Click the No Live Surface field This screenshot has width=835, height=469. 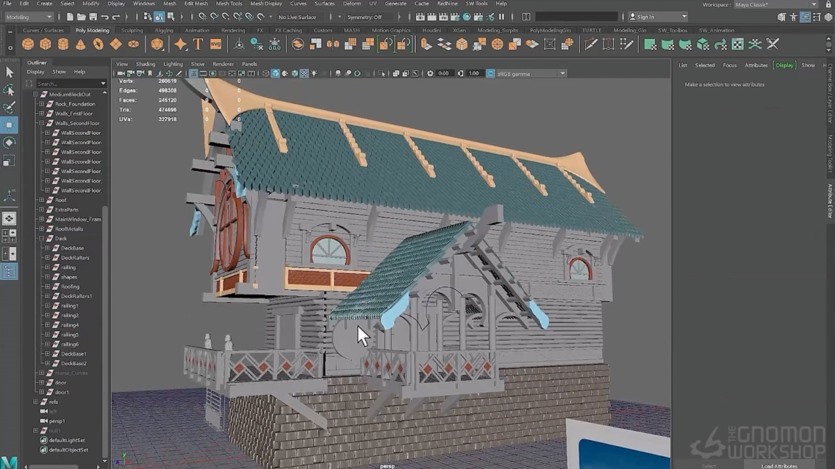[x=300, y=17]
